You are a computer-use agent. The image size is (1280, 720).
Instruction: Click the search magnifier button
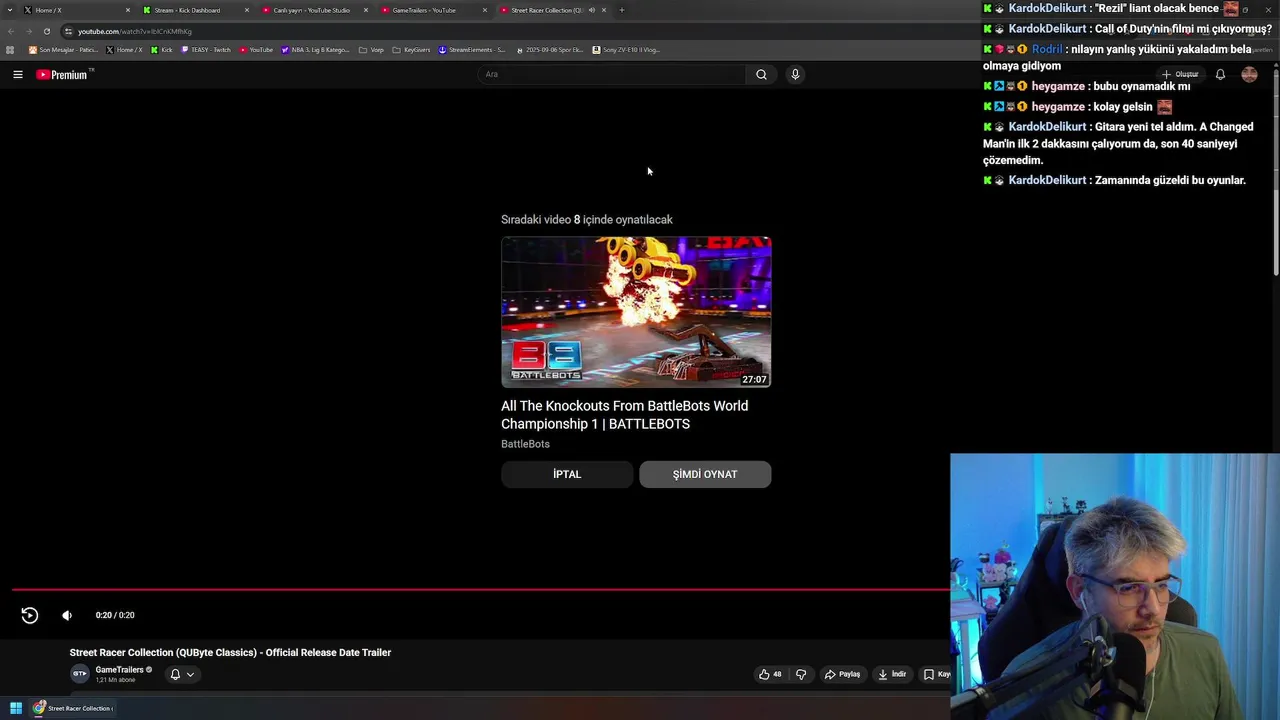pyautogui.click(x=761, y=74)
